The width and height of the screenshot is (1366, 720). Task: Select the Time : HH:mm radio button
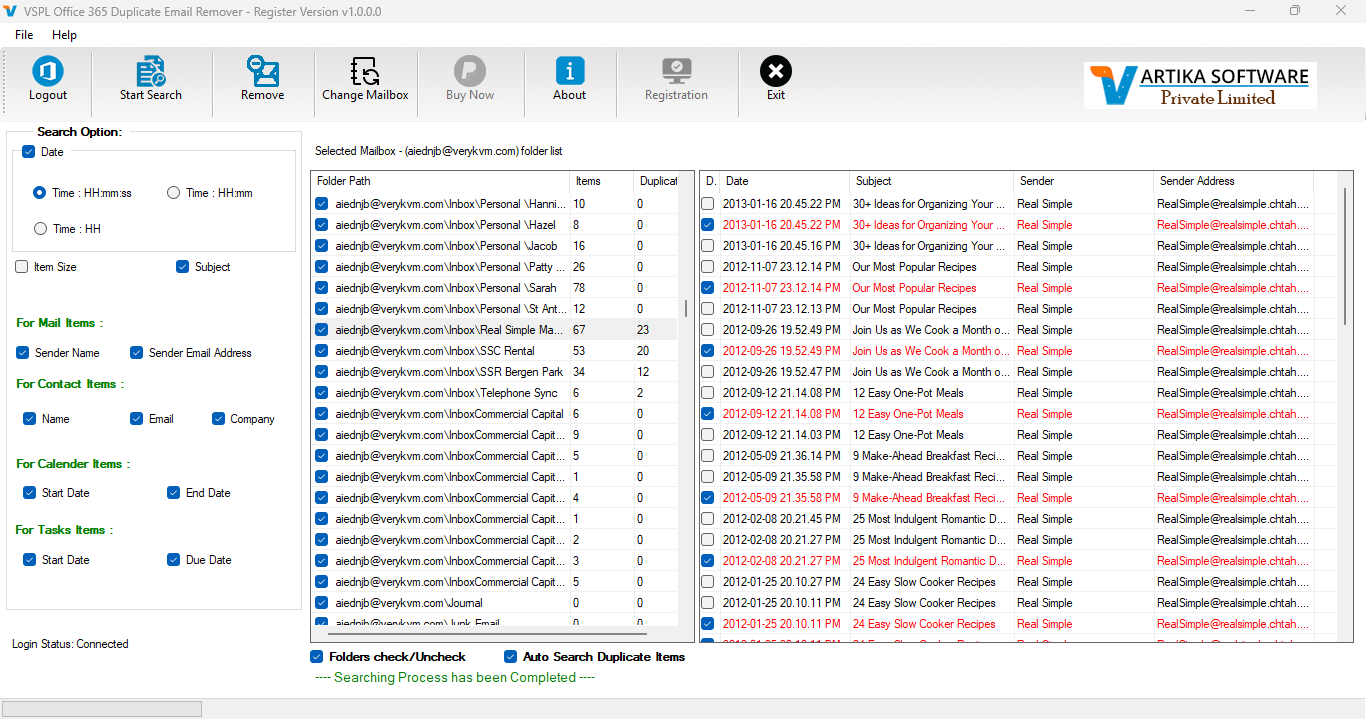[x=174, y=193]
